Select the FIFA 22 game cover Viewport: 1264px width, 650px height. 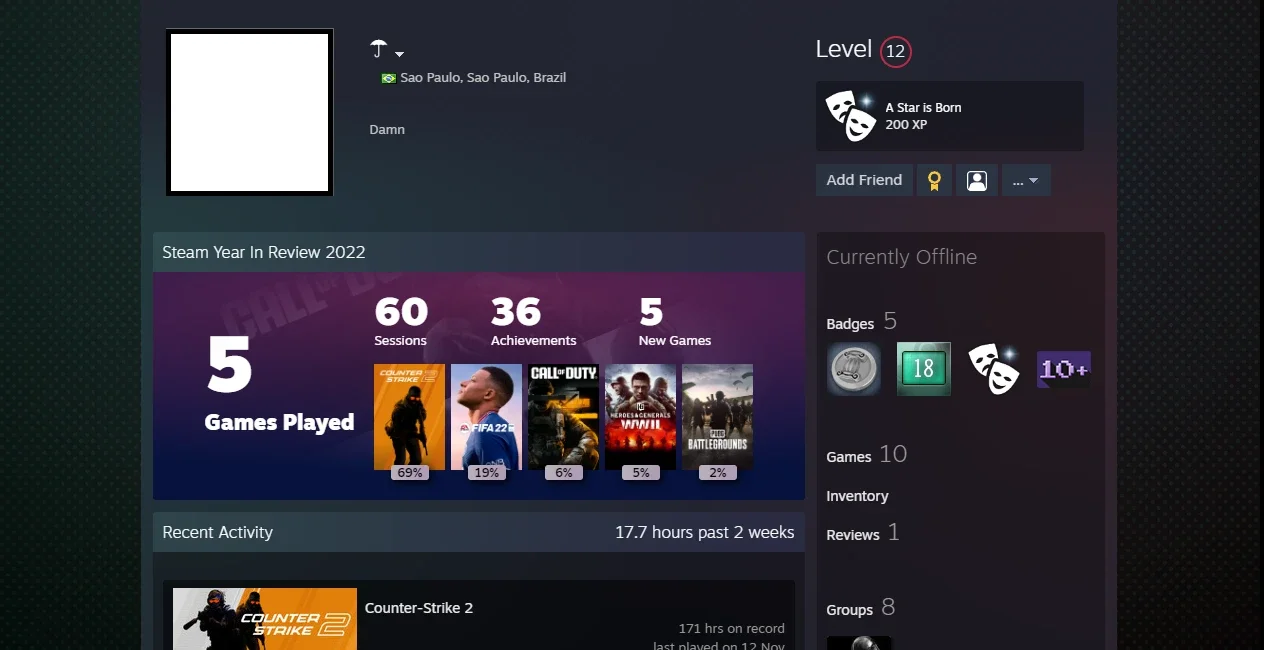click(486, 417)
